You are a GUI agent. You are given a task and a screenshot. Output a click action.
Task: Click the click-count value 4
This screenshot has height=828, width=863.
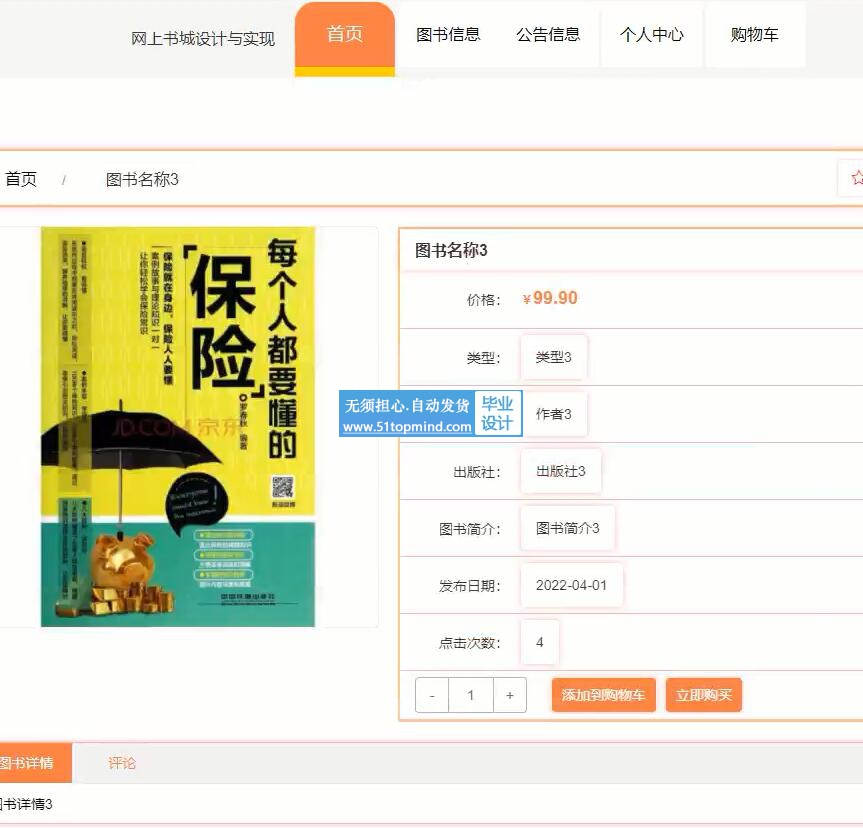pyautogui.click(x=539, y=642)
